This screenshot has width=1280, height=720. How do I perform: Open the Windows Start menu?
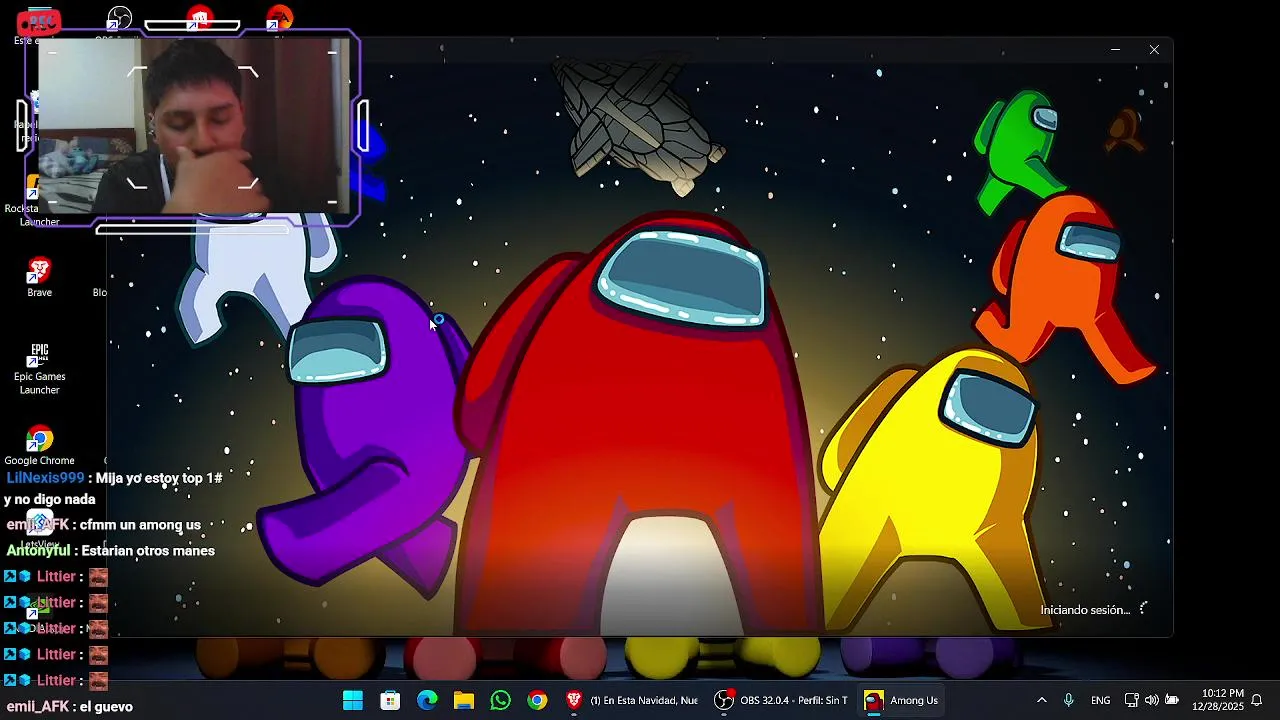353,700
